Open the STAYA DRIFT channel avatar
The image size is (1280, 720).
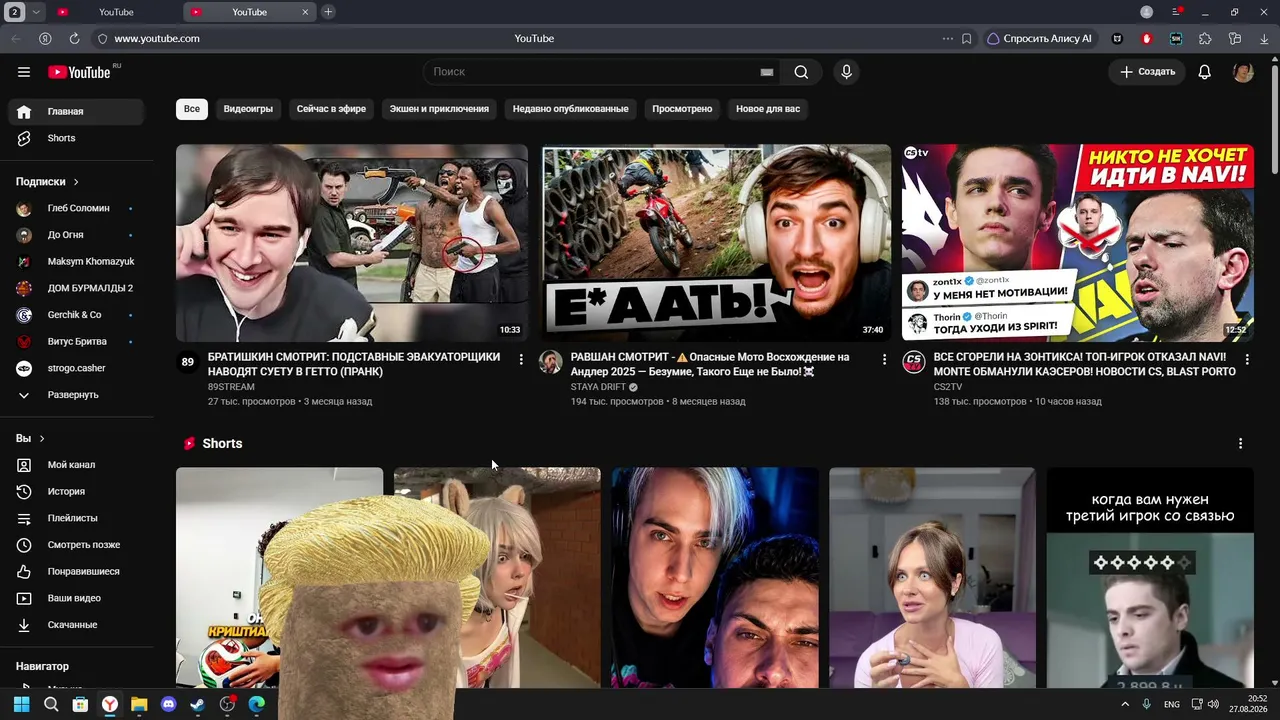point(550,362)
